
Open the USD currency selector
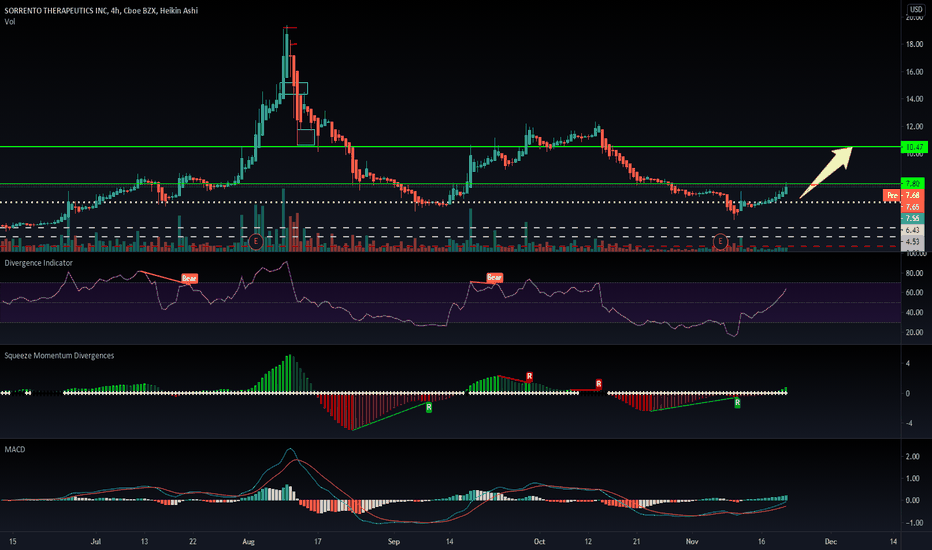click(916, 9)
